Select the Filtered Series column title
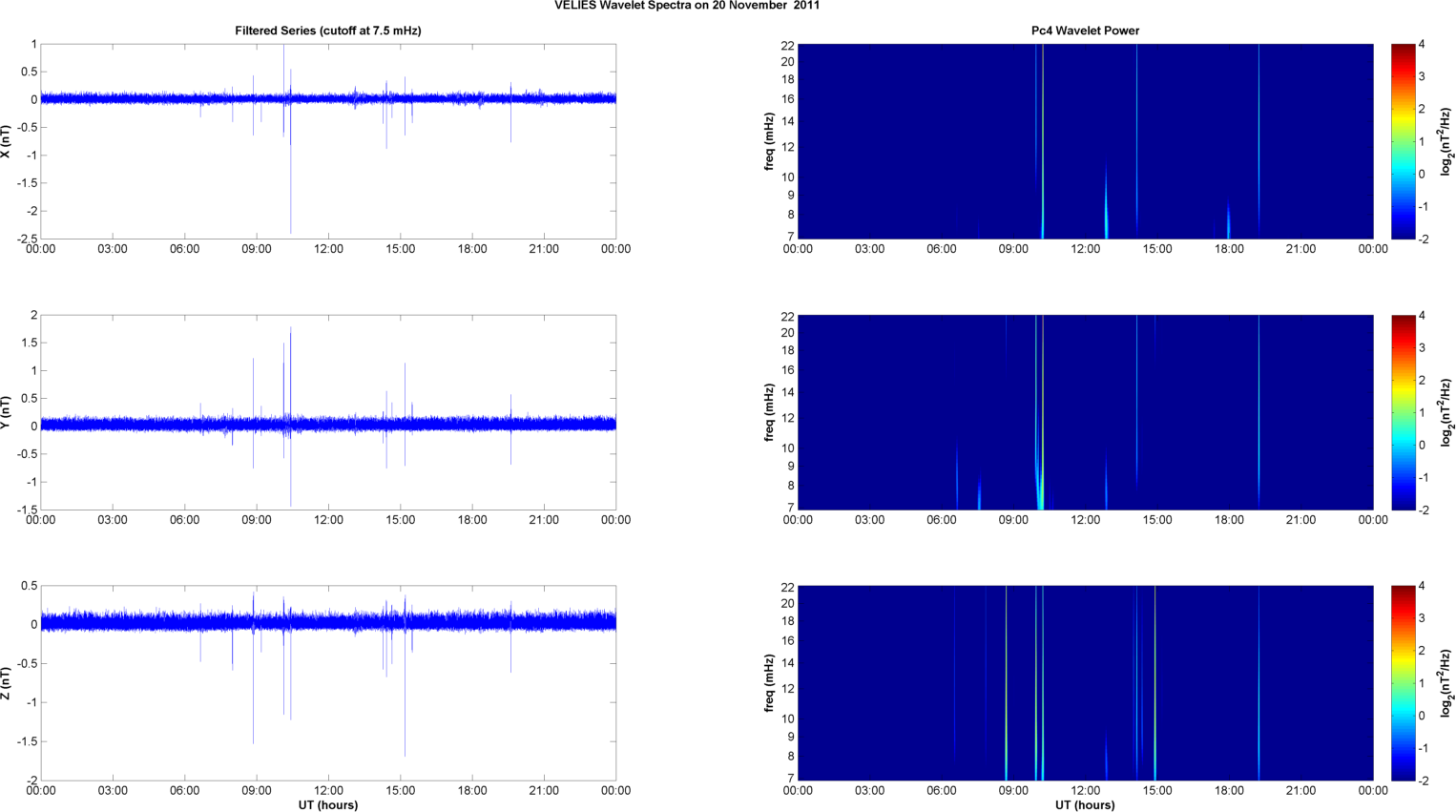The image size is (1456, 812). click(327, 31)
